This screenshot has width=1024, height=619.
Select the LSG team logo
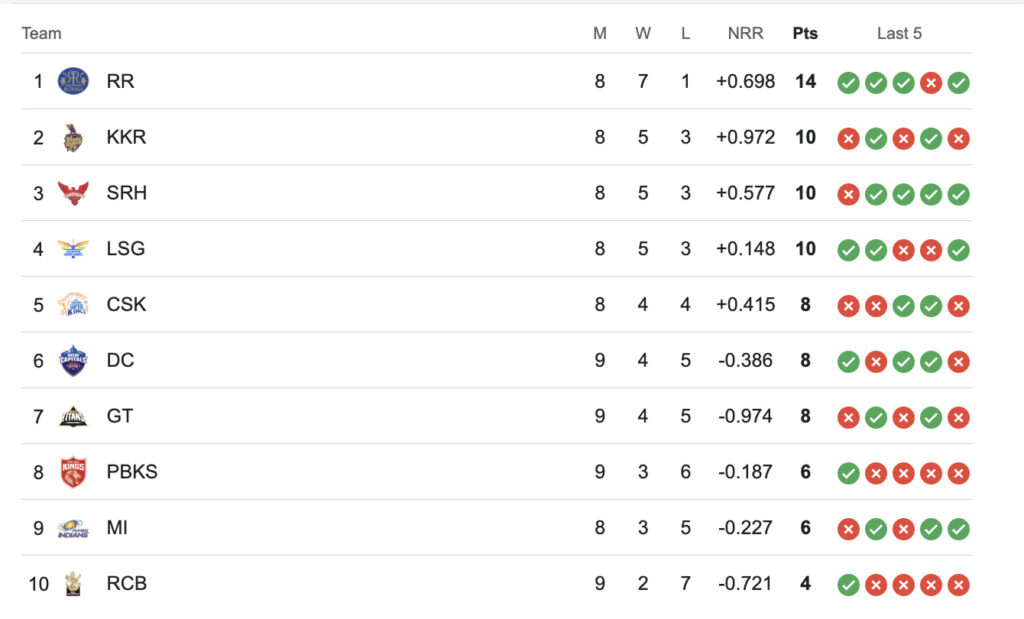pyautogui.click(x=73, y=249)
